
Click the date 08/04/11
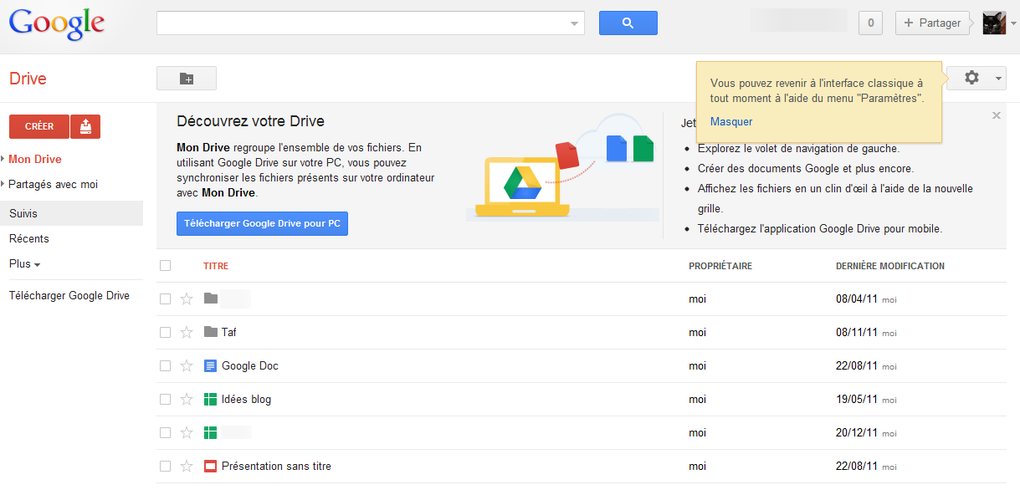tap(857, 299)
